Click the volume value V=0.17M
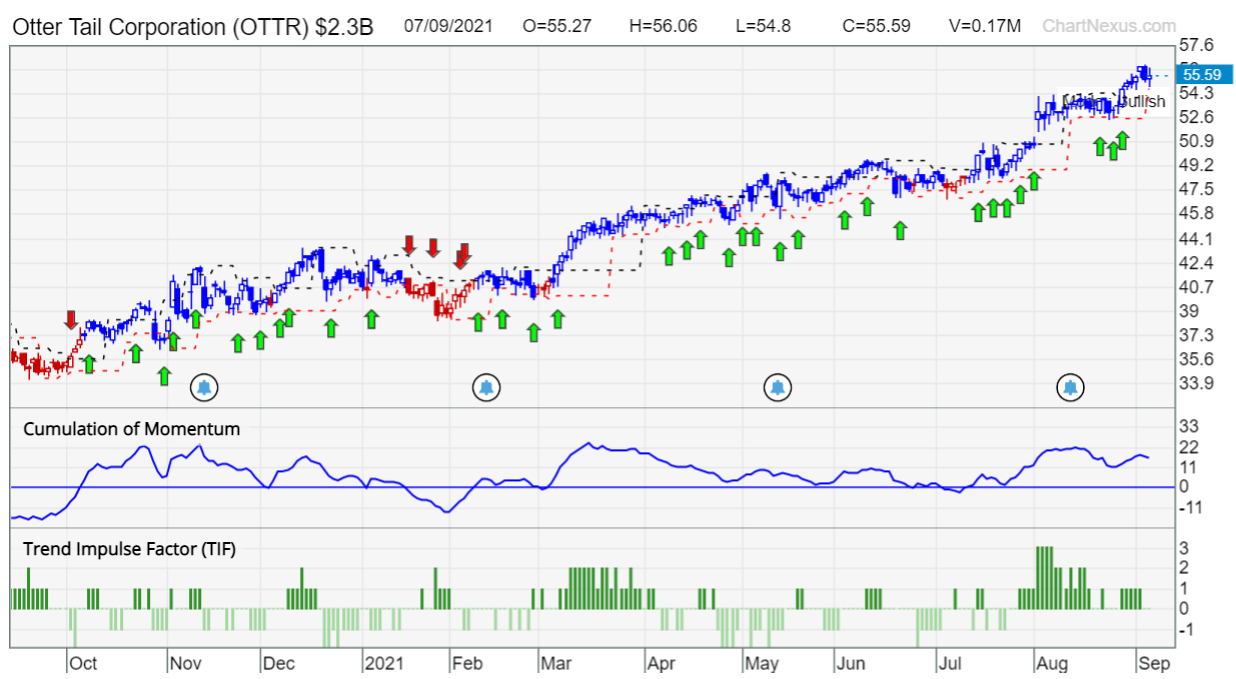This screenshot has height=679, width=1236. point(984,26)
